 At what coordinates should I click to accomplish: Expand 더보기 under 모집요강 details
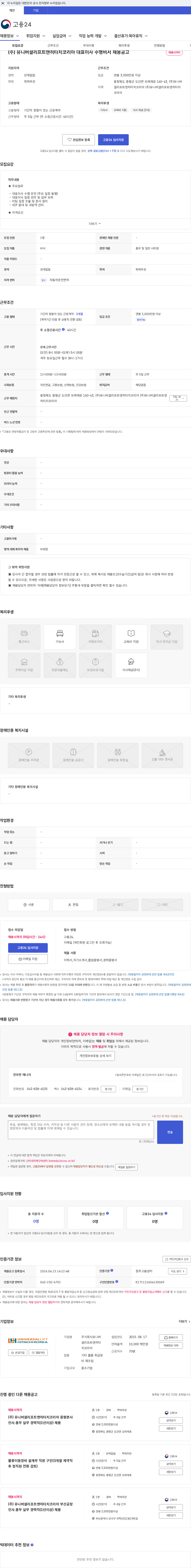tap(95, 223)
